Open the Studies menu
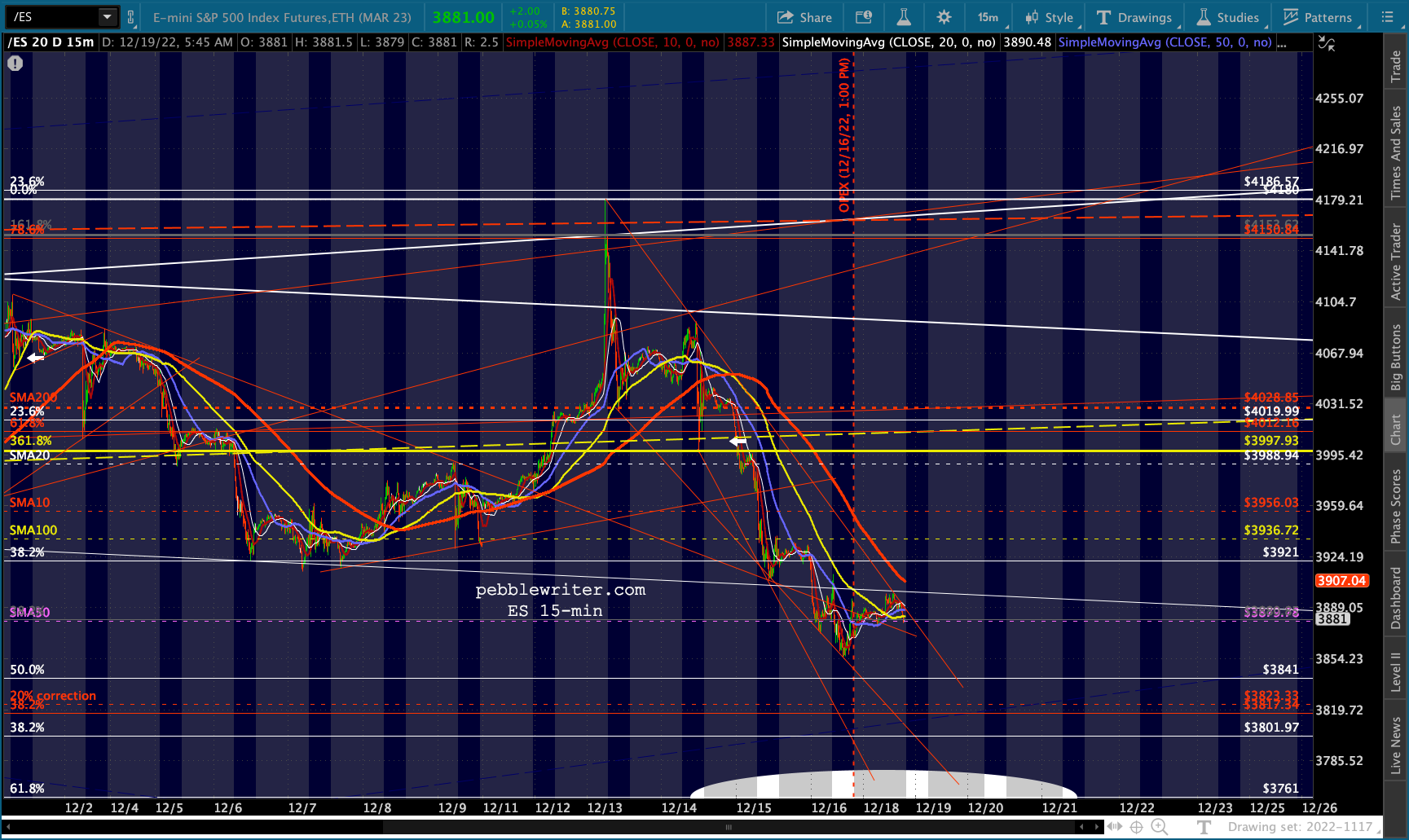Image resolution: width=1409 pixels, height=840 pixels. [1228, 17]
